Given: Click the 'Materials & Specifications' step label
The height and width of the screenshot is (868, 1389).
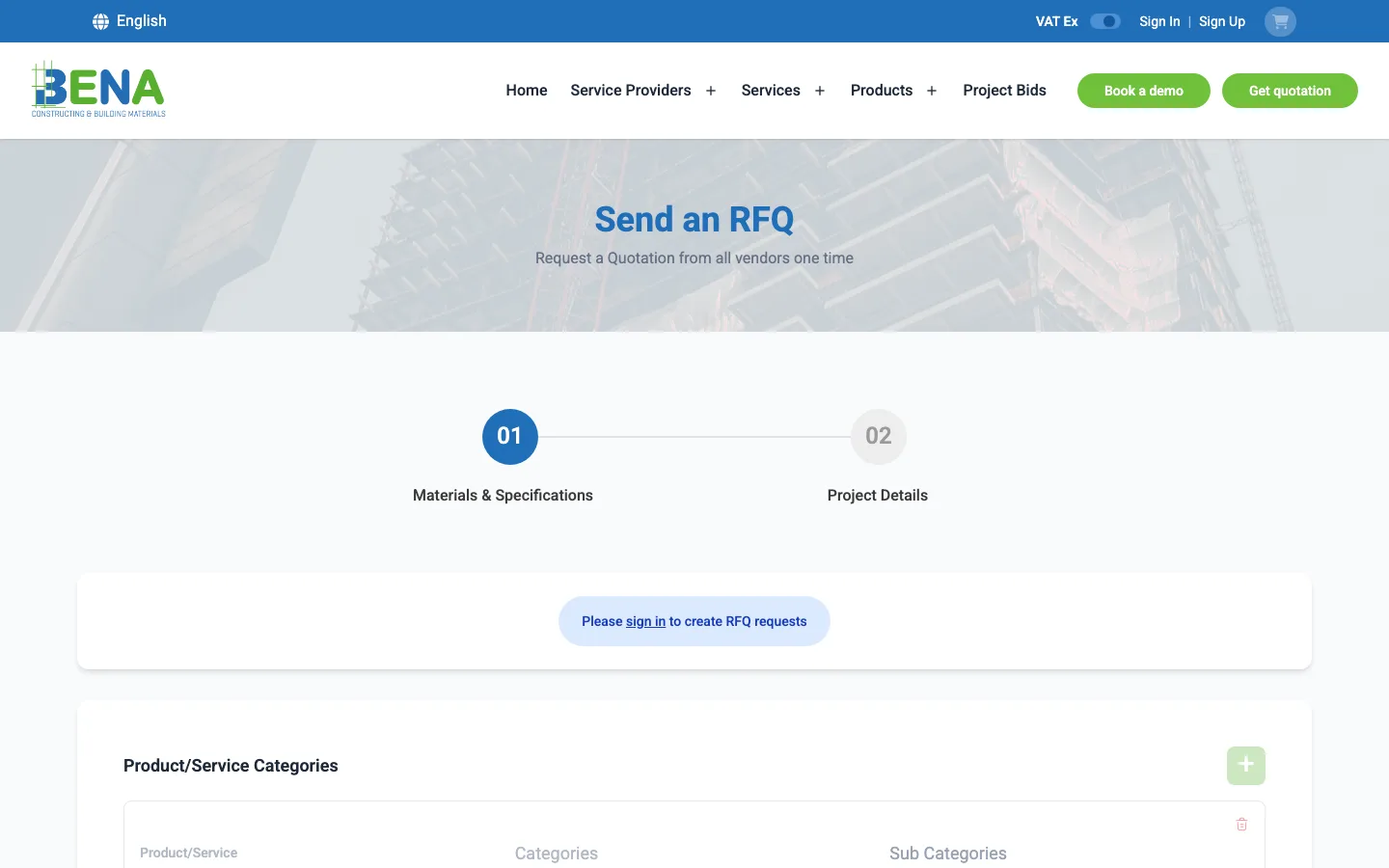Looking at the screenshot, I should 503,496.
